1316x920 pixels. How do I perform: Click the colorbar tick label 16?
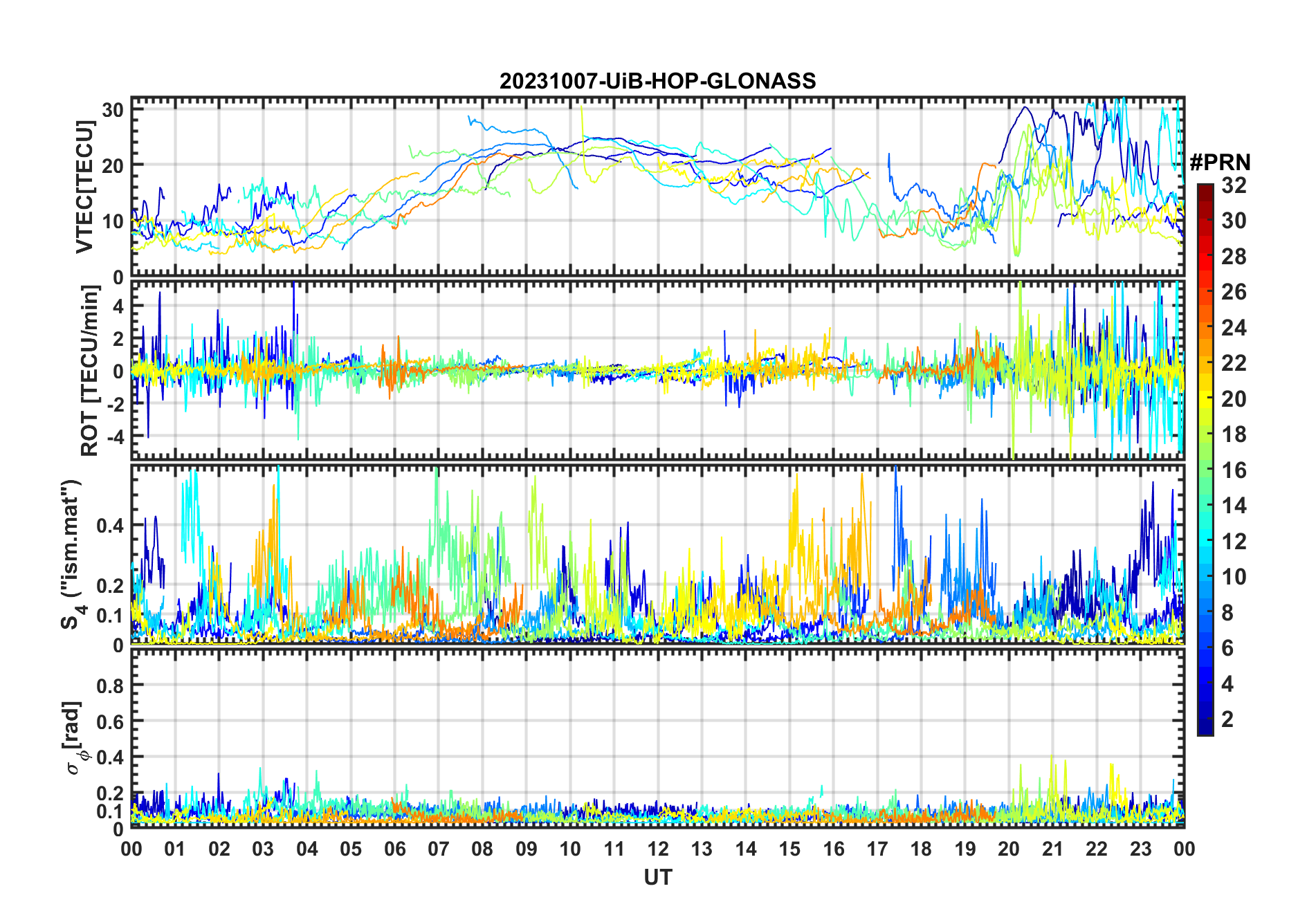(1234, 470)
